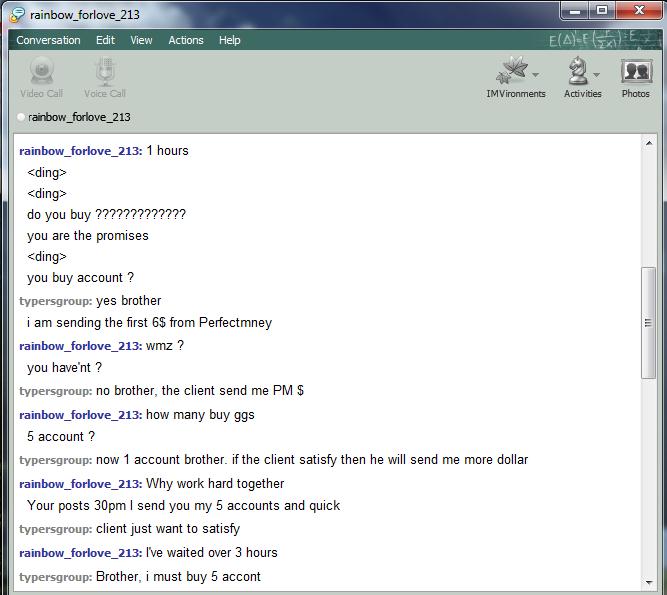Click the message "Why work hard together"

(x=215, y=484)
